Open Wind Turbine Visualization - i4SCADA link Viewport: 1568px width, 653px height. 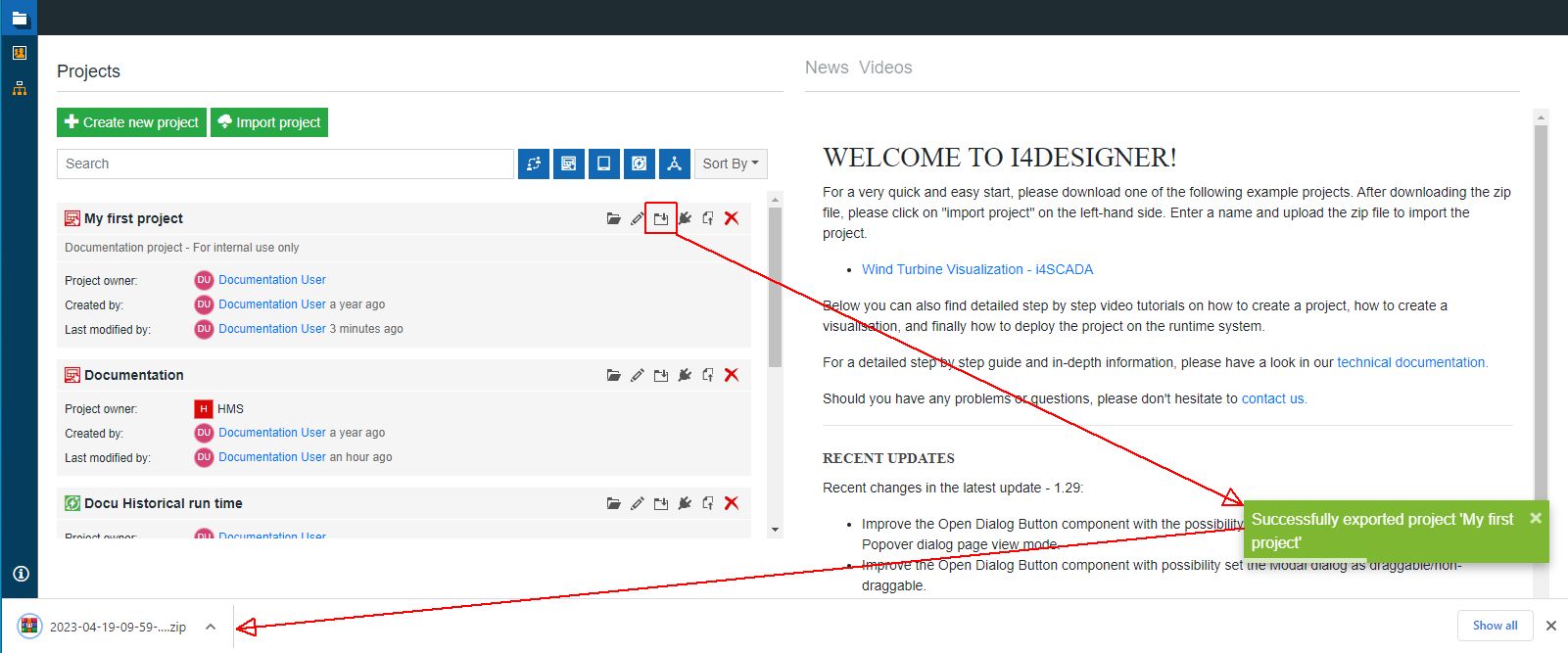click(977, 269)
